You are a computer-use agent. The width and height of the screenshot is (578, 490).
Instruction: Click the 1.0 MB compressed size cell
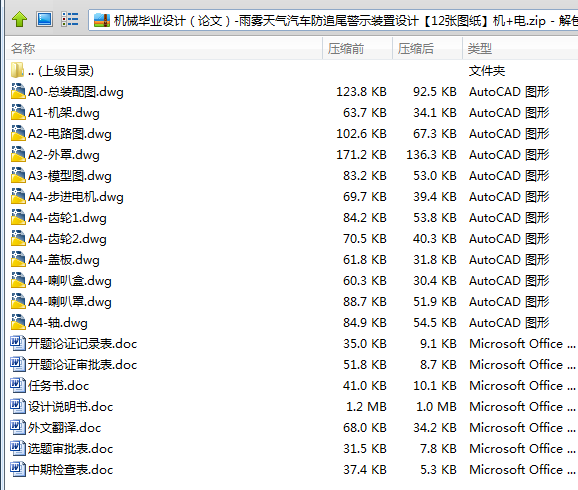pos(436,407)
